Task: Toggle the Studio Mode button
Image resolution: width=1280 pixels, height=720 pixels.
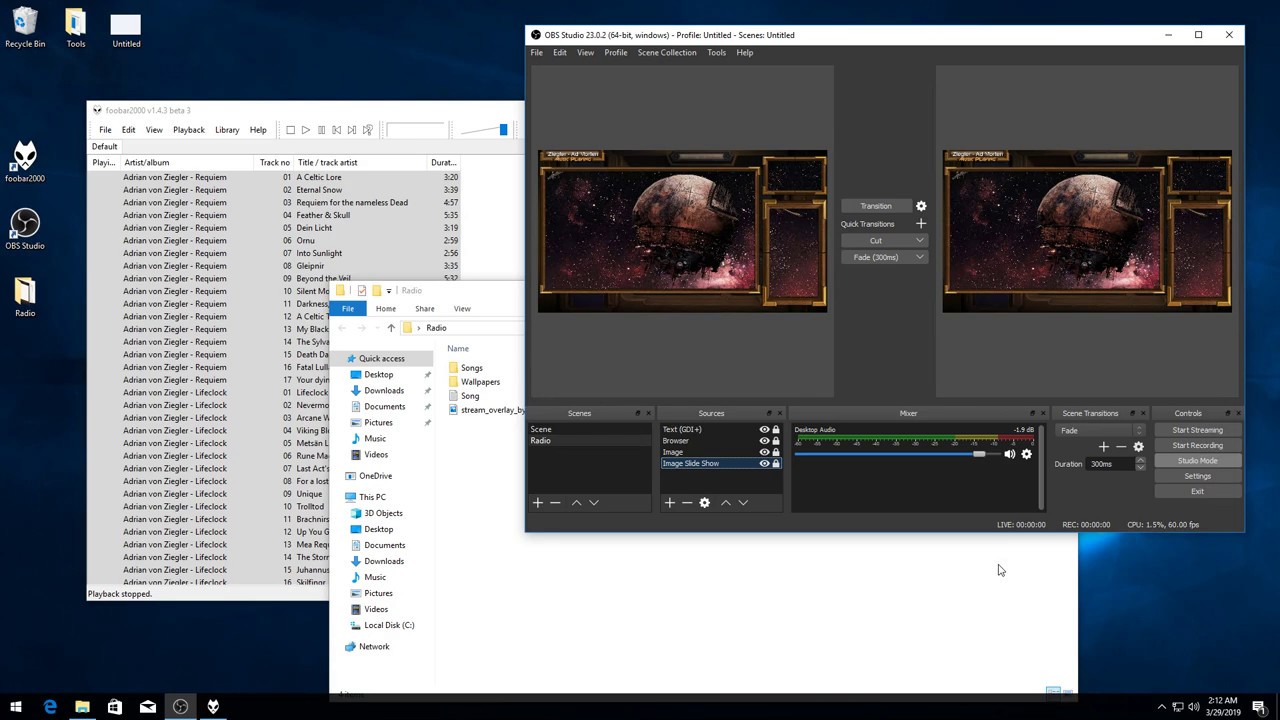Action: coord(1197,461)
